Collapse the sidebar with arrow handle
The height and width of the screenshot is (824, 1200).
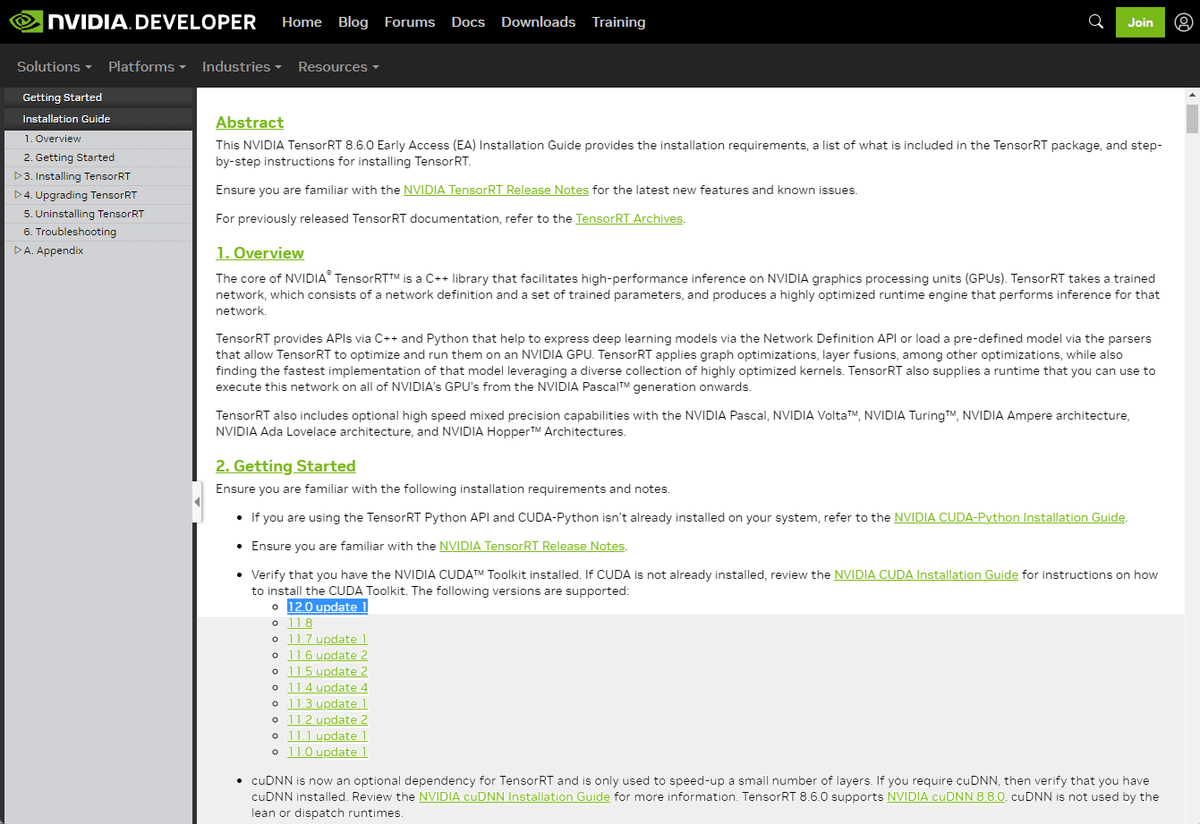click(x=197, y=502)
